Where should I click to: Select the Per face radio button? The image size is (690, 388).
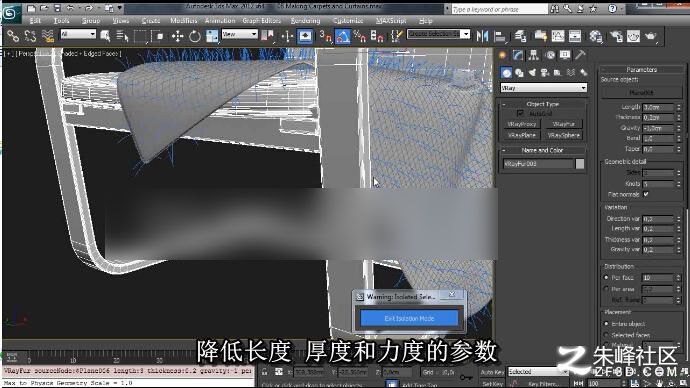pyautogui.click(x=606, y=278)
